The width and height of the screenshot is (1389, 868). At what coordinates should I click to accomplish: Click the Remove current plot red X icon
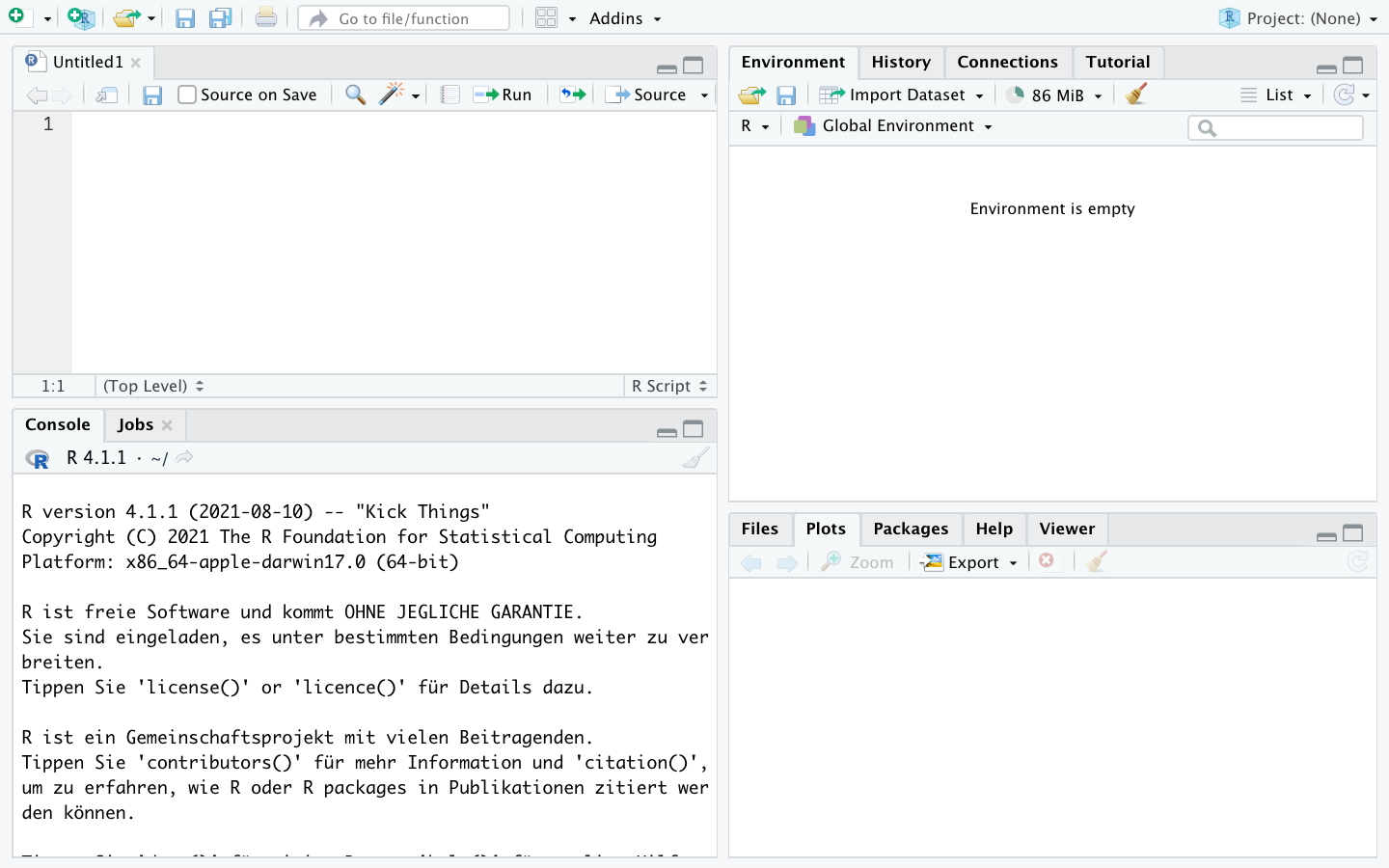tap(1047, 560)
